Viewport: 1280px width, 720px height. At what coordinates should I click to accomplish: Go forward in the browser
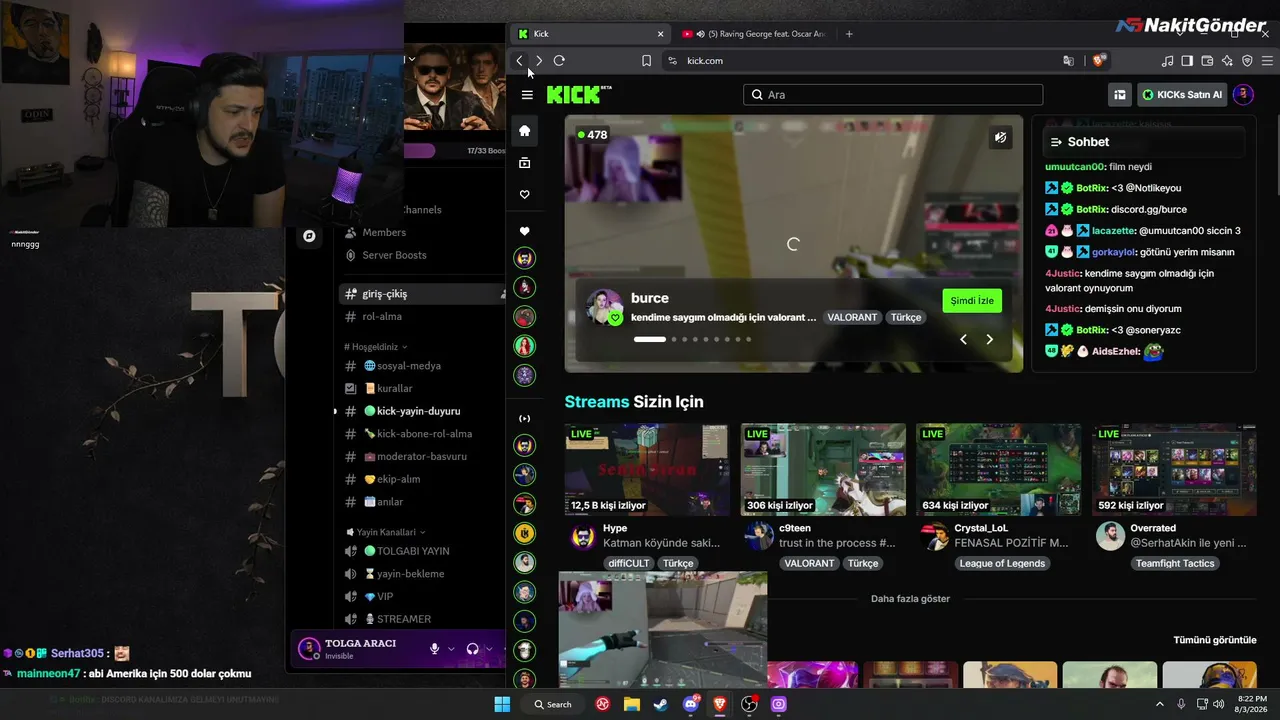[539, 61]
